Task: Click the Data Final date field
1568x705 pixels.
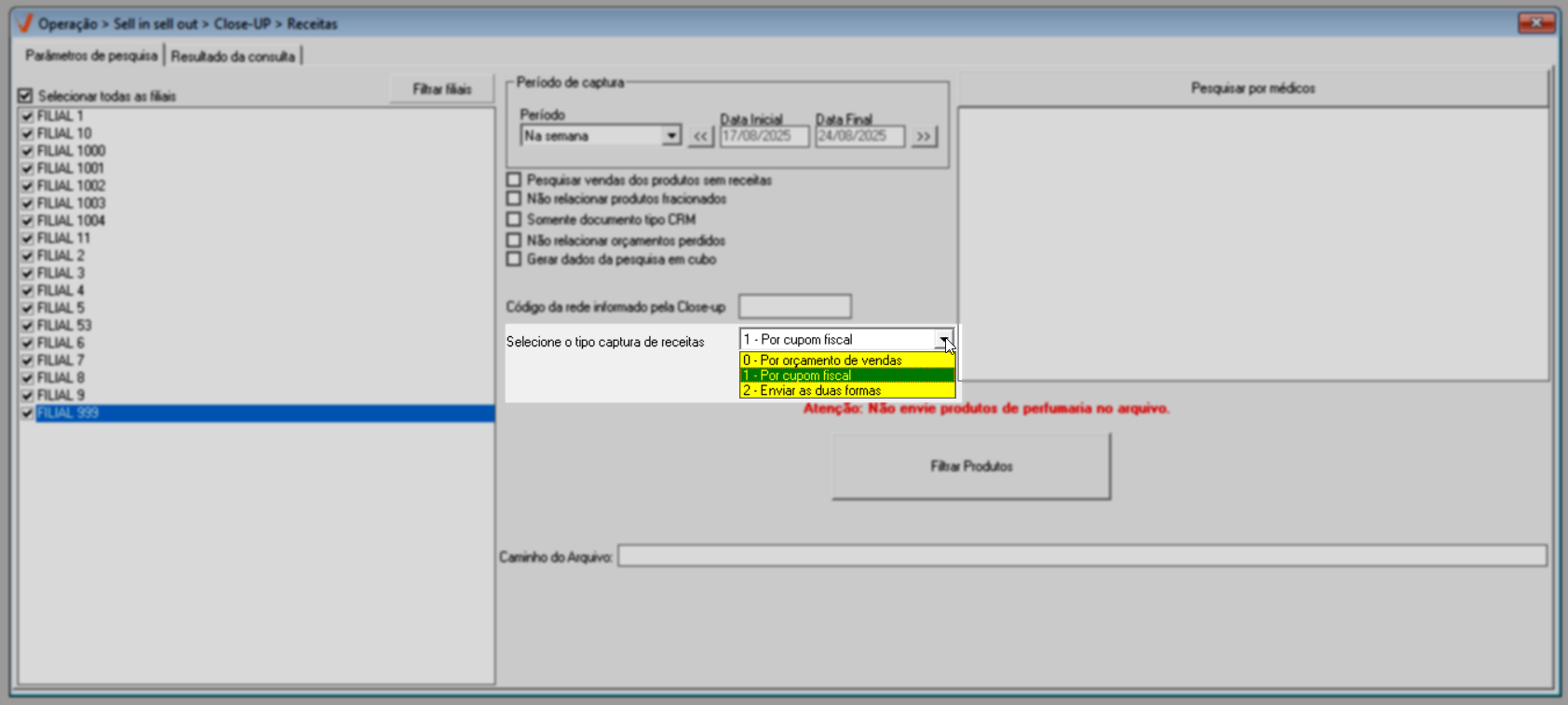Action: [x=859, y=136]
